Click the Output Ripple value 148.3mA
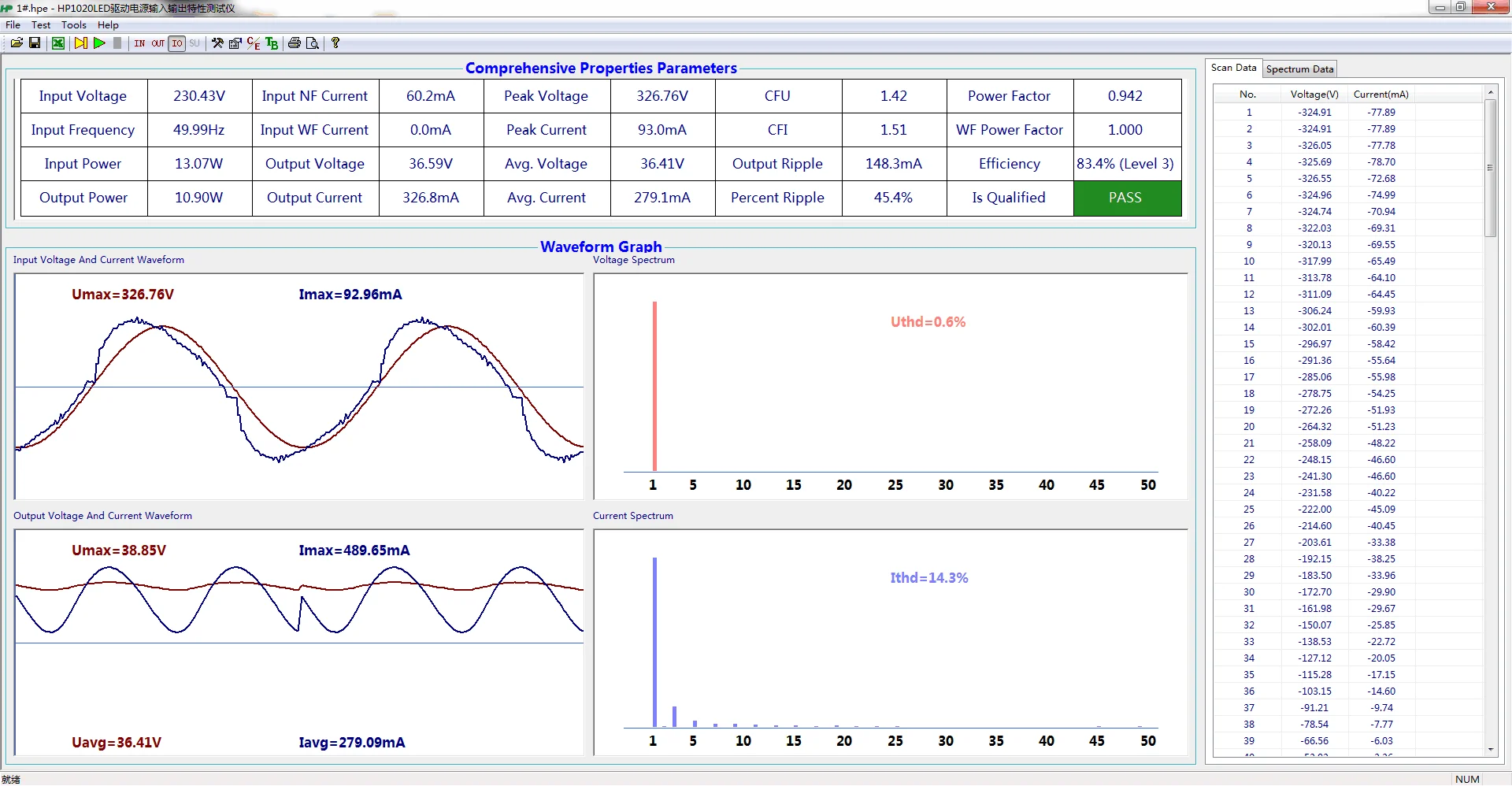The image size is (1512, 786). 894,164
